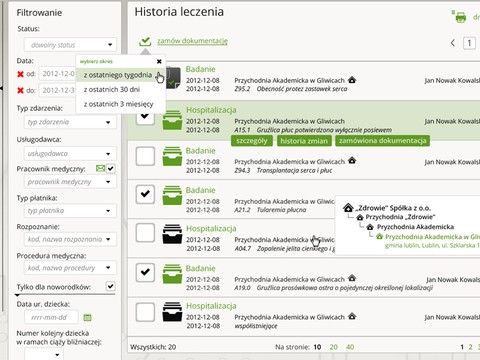Click green drawer icon of A19.0 Badanie
Image resolution: width=480 pixels, height=360 pixels.
(x=172, y=274)
